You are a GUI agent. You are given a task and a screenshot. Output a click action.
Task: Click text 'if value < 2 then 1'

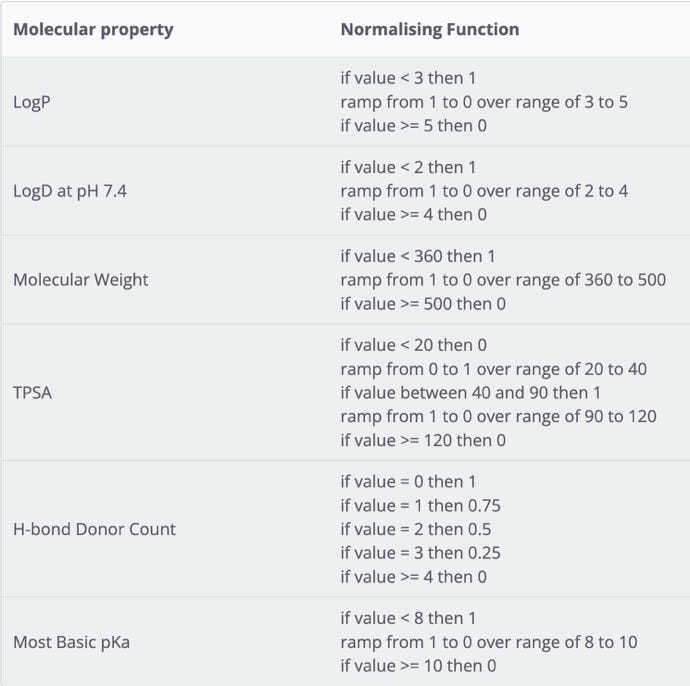coord(408,167)
